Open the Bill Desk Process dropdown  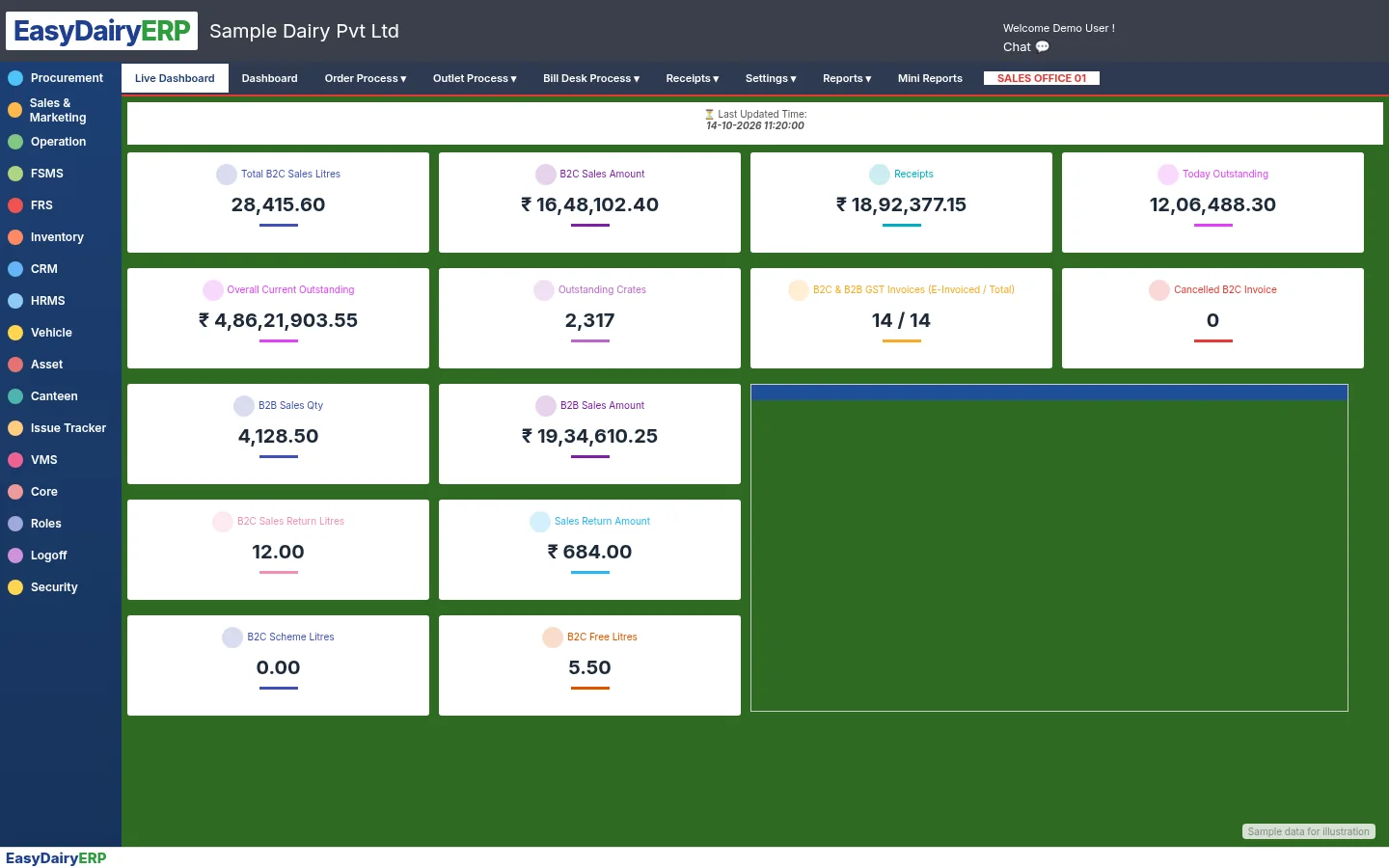click(x=591, y=78)
